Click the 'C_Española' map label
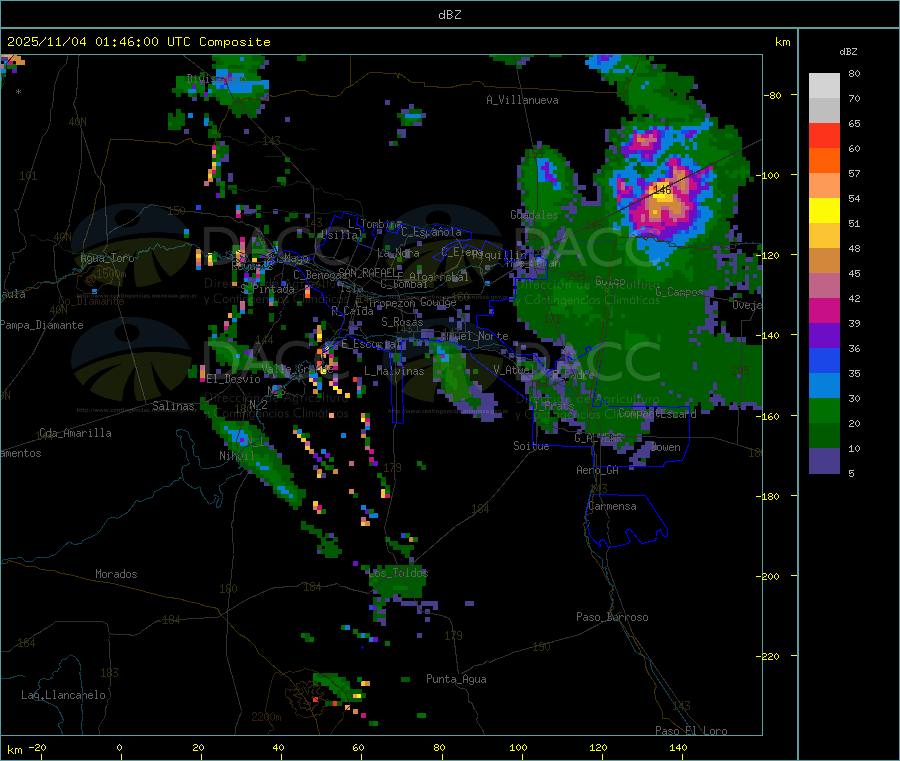Viewport: 900px width, 761px height. coord(432,232)
